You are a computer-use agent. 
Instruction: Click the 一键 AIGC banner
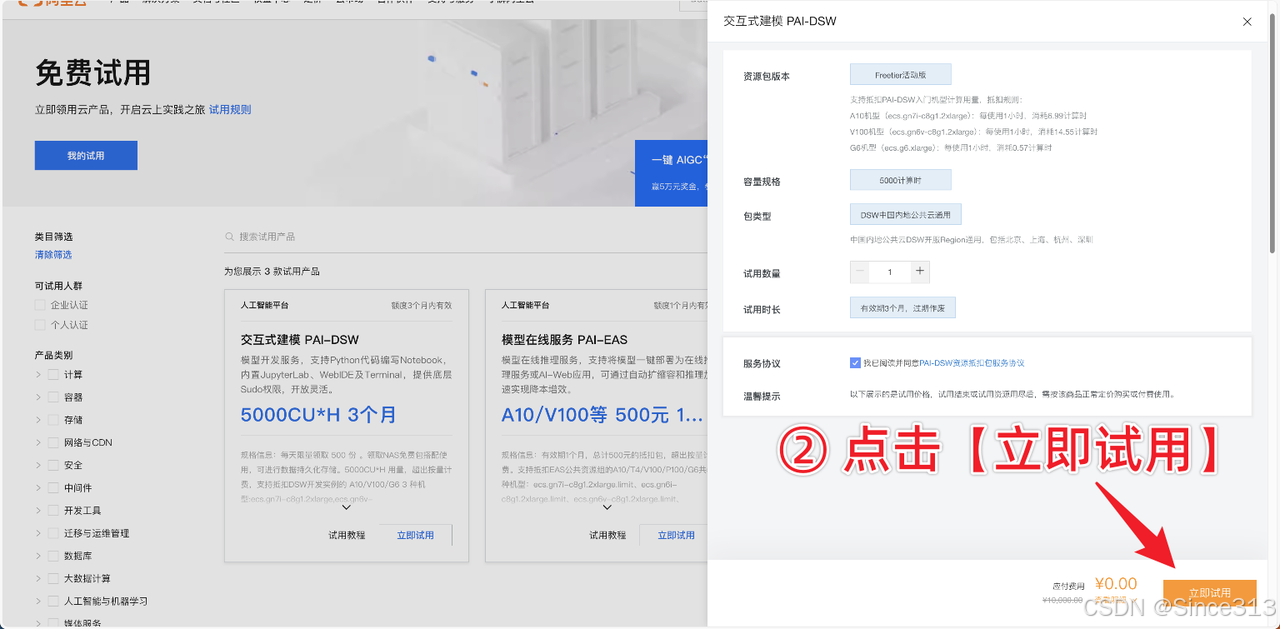point(672,171)
